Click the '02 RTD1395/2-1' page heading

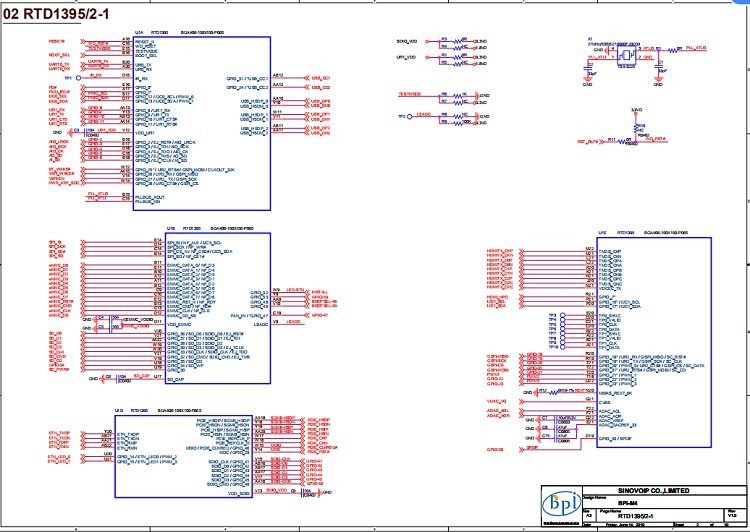(x=55, y=14)
